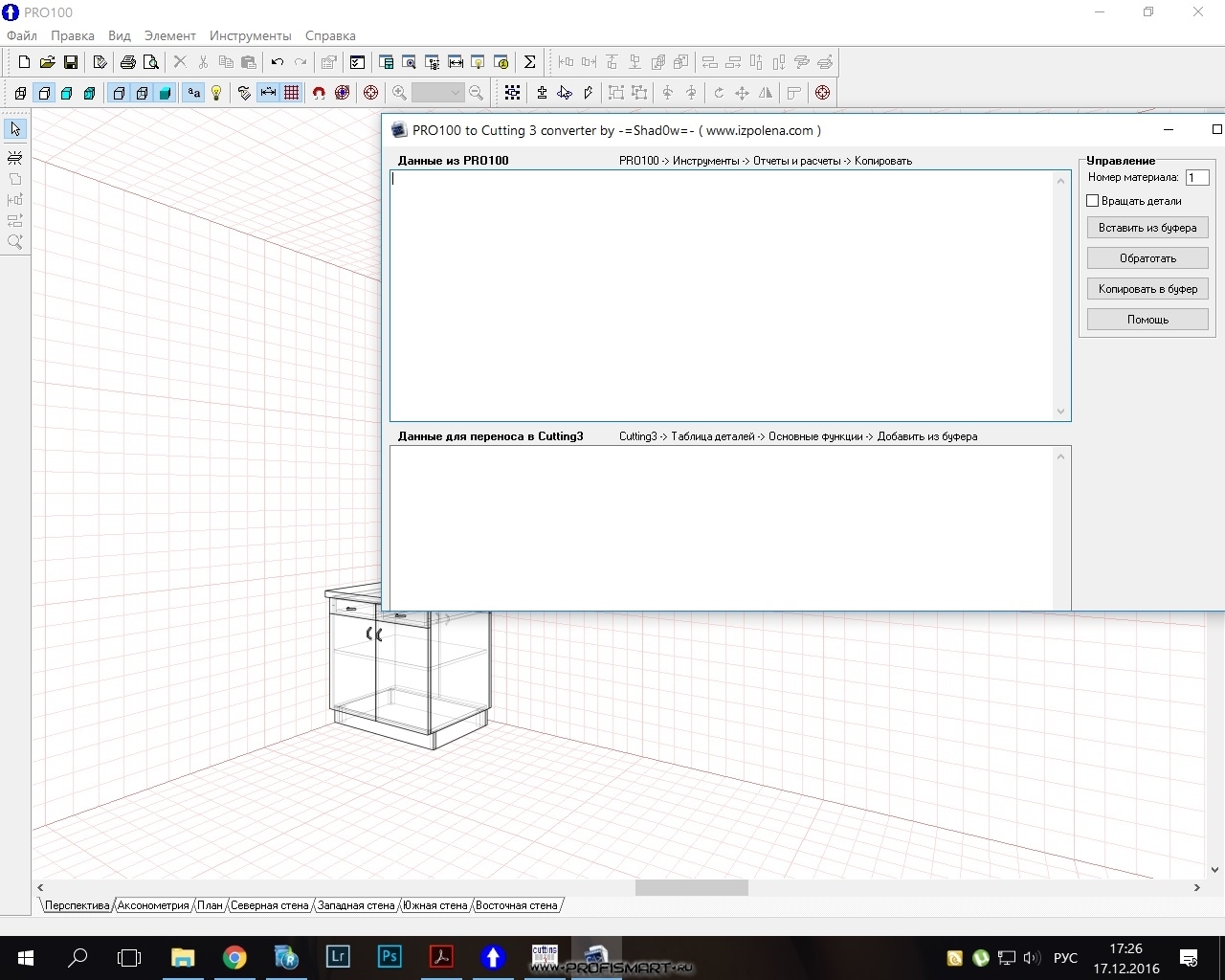Toggle the 'aa' labels display button

[x=194, y=93]
